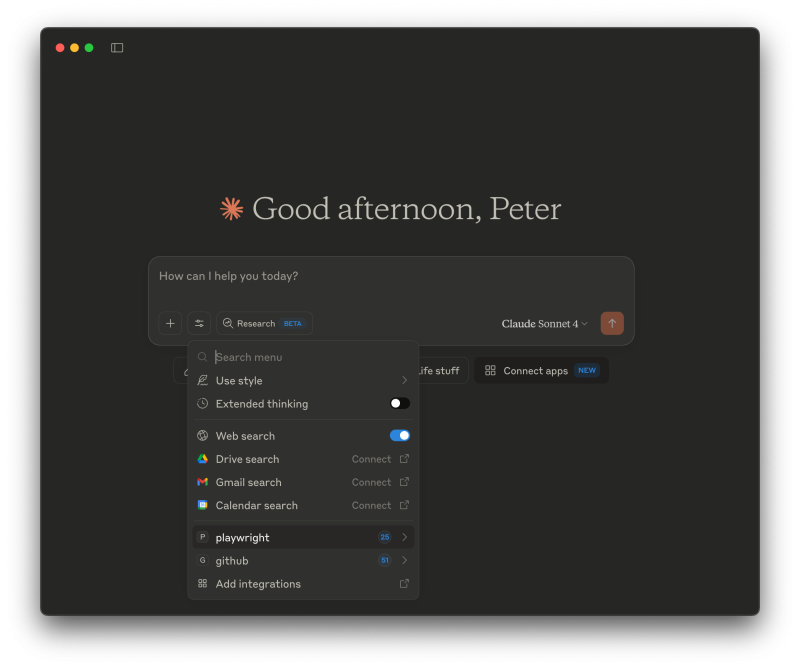Open external link icon for Calendar search
Image resolution: width=800 pixels, height=669 pixels.
[404, 505]
